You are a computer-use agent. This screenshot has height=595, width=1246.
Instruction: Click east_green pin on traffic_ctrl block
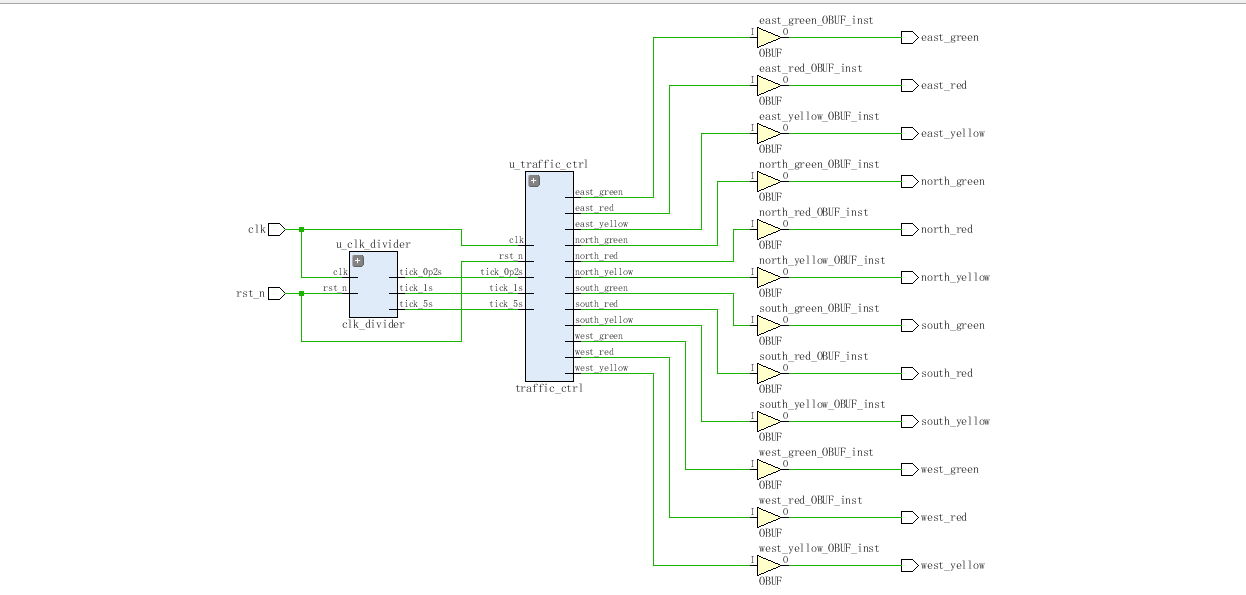[x=599, y=192]
